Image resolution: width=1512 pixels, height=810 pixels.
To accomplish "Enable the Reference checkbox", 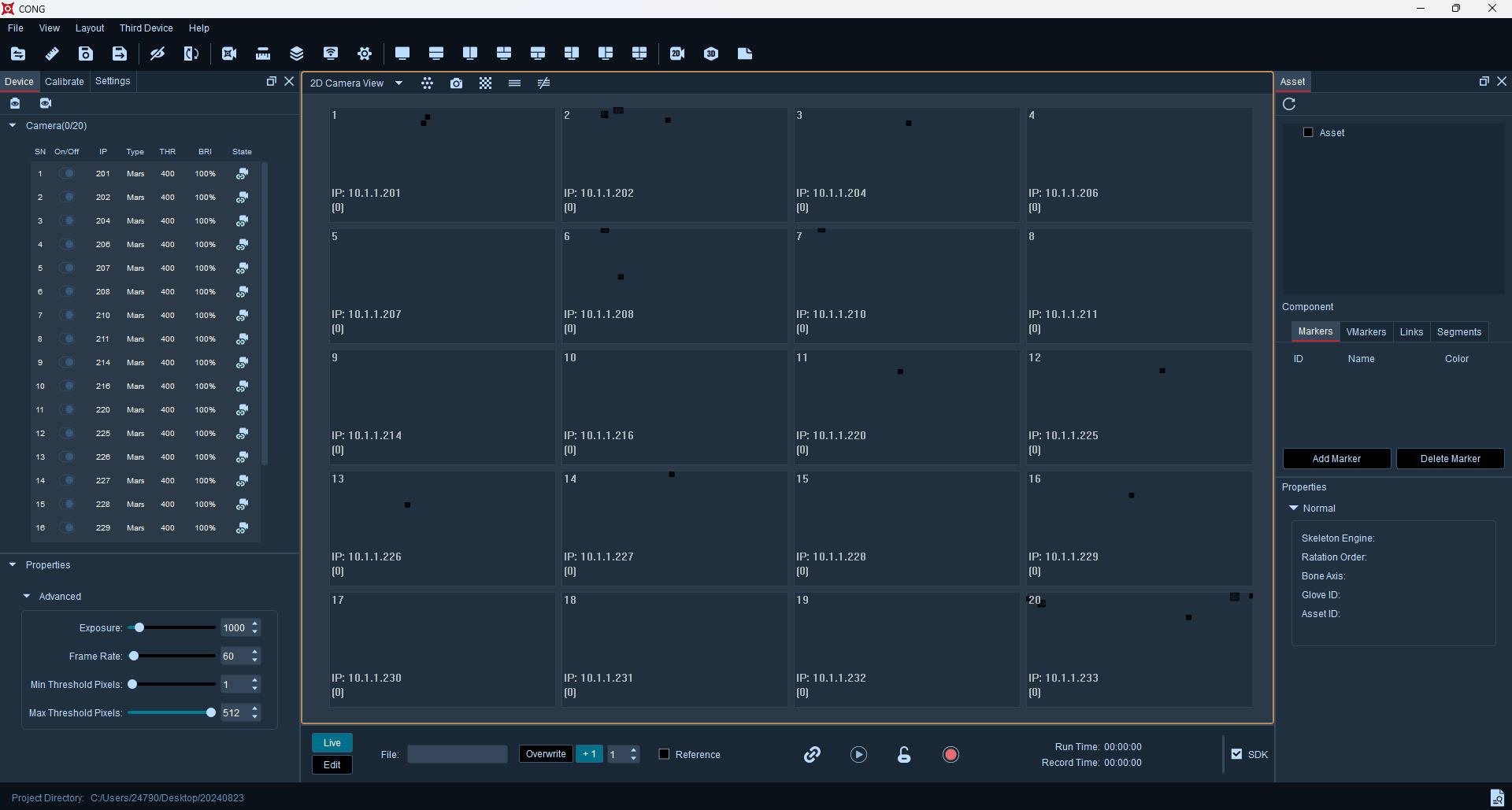I will [x=664, y=754].
